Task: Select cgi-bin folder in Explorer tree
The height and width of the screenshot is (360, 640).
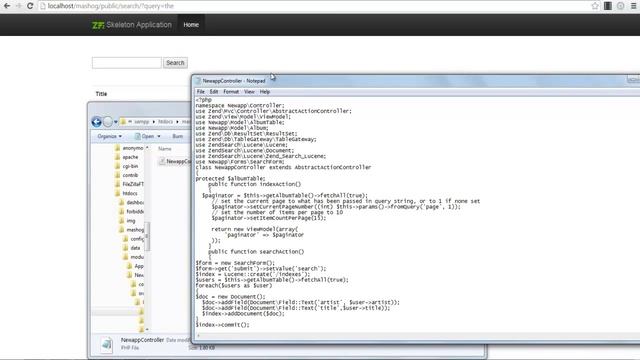Action: pyautogui.click(x=127, y=166)
